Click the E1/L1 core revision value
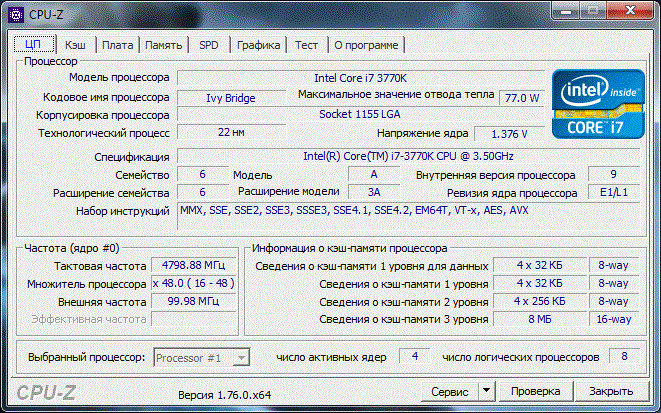 (x=613, y=192)
